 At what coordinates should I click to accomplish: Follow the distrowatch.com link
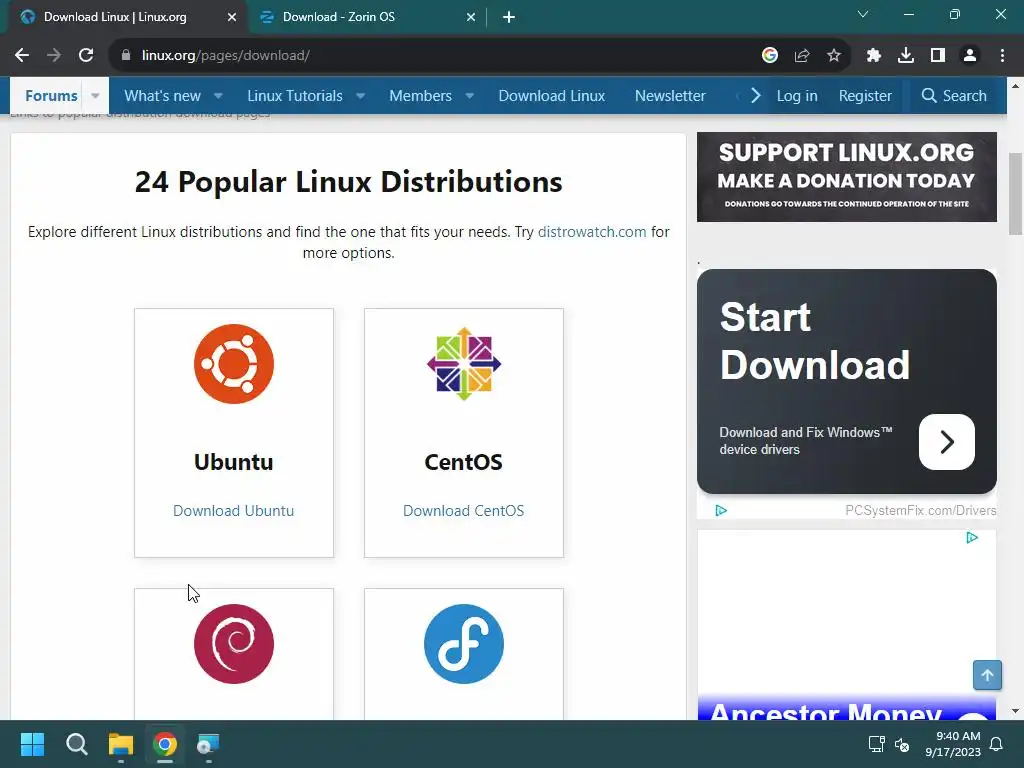[592, 232]
